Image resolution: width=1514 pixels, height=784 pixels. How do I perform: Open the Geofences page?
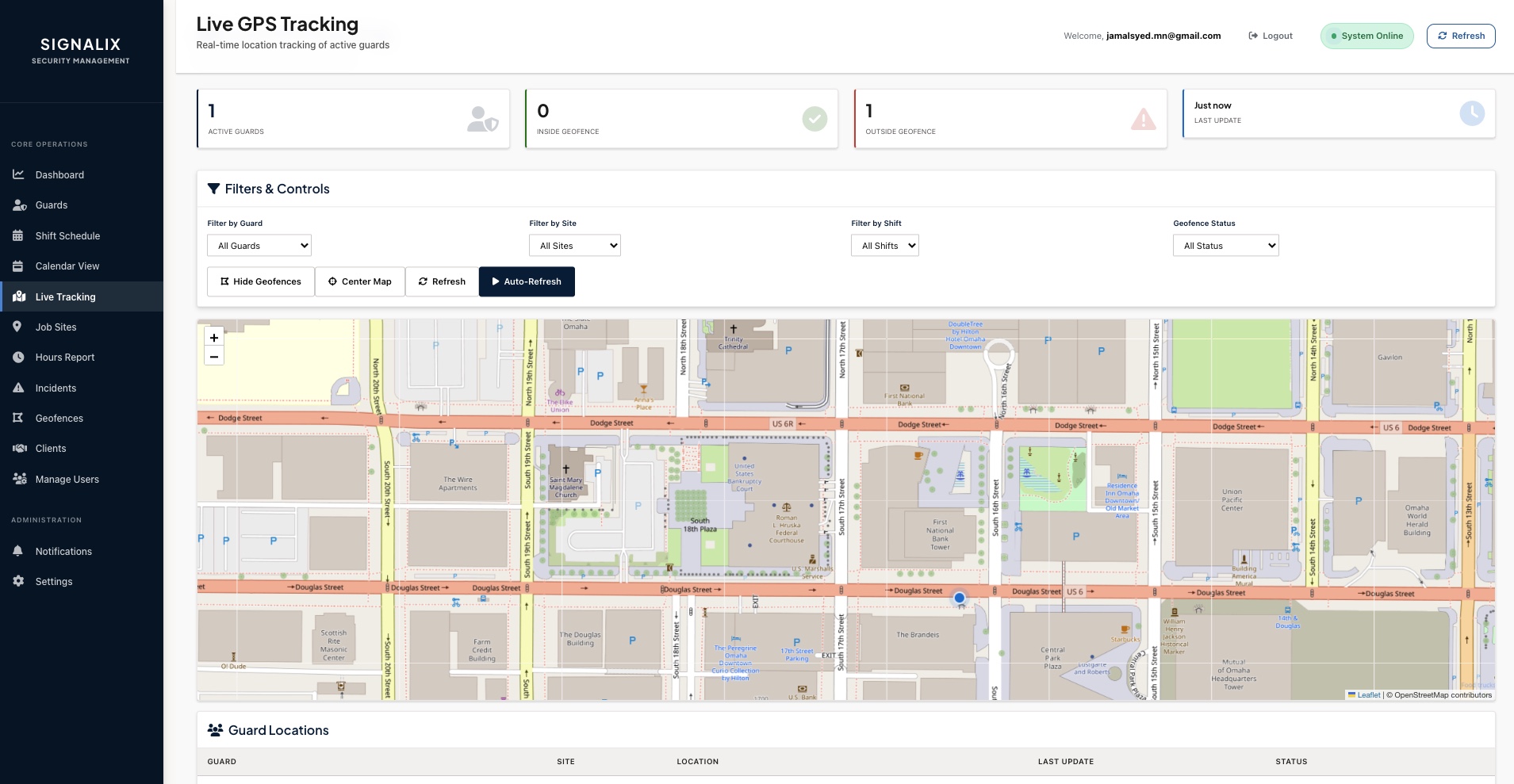(59, 418)
